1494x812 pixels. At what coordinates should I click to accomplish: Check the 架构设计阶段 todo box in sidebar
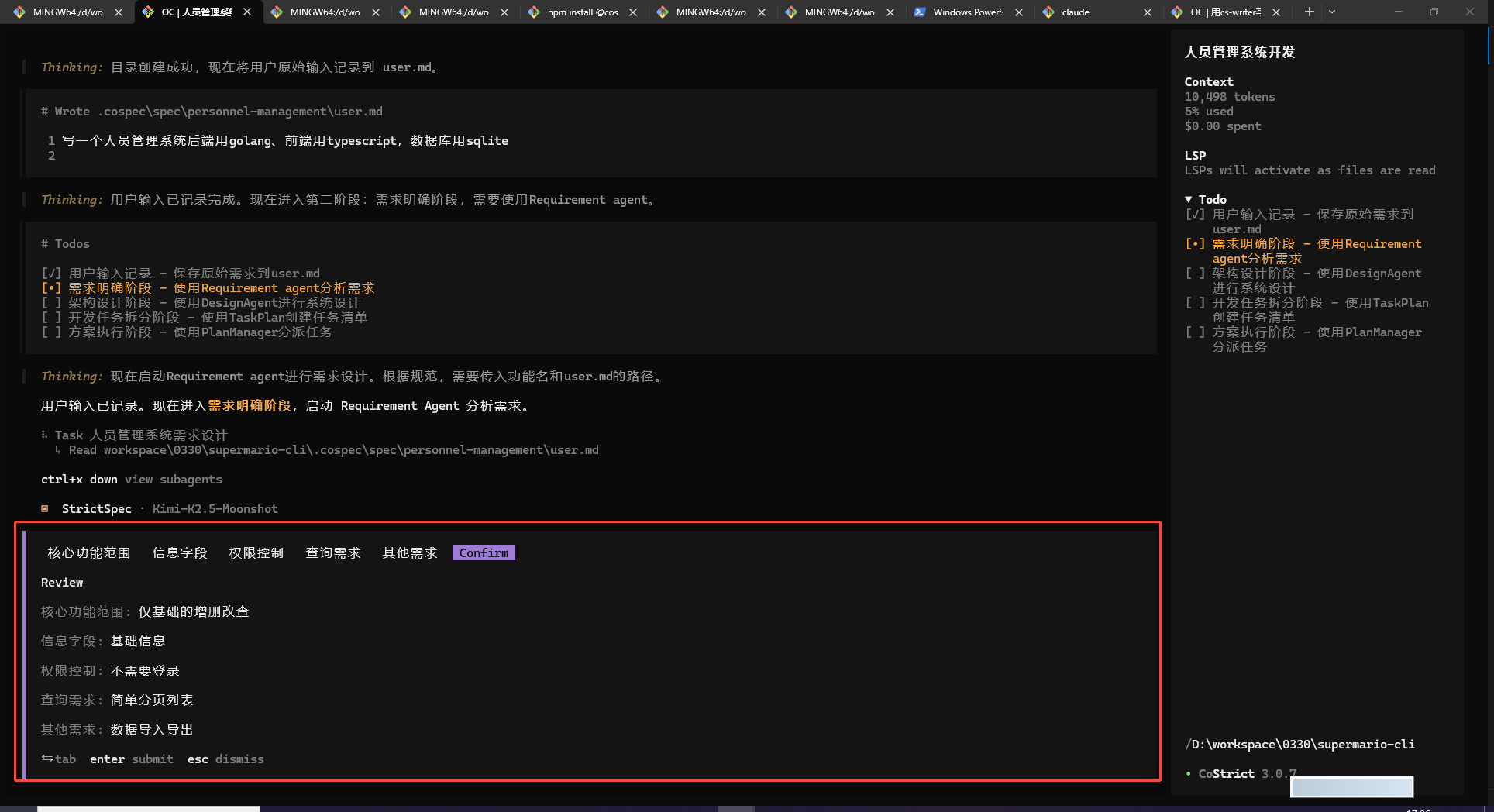(x=1195, y=274)
